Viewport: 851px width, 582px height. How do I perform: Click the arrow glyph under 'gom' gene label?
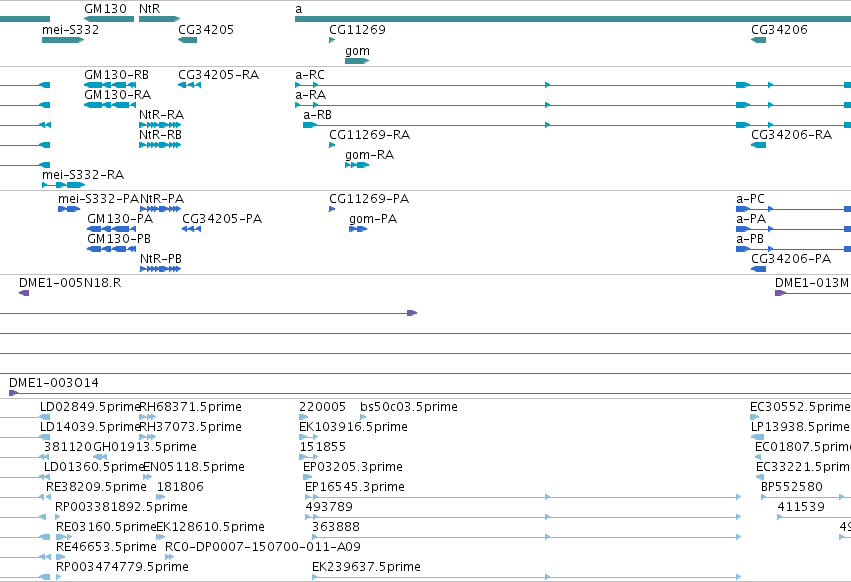pyautogui.click(x=357, y=61)
